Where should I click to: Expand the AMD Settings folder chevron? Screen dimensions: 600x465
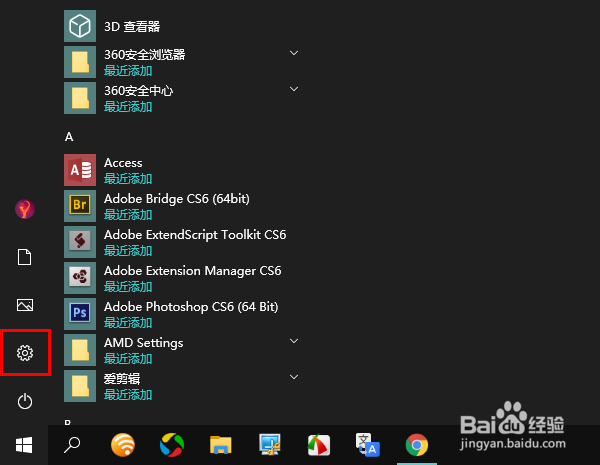294,341
